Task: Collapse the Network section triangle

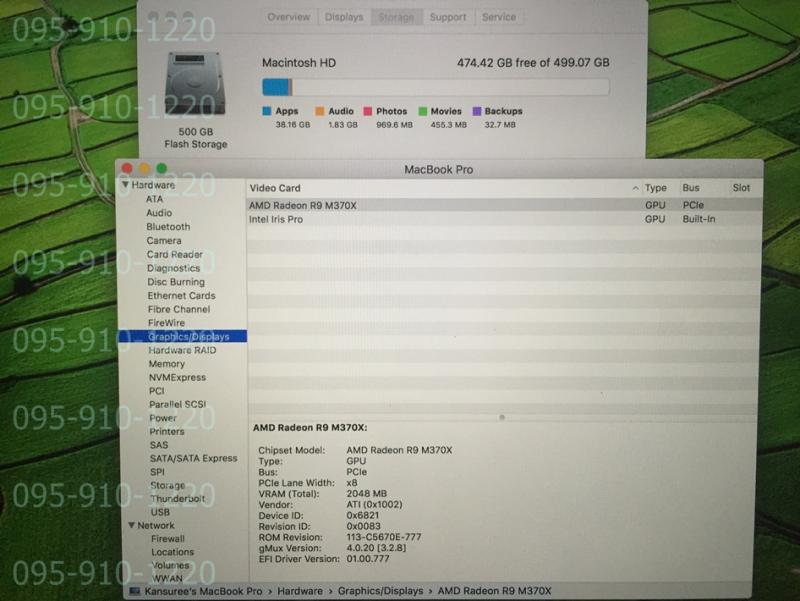Action: [131, 524]
